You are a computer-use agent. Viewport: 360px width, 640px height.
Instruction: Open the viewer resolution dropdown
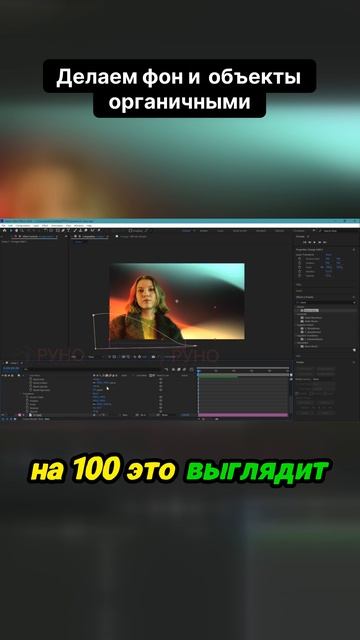click(91, 356)
